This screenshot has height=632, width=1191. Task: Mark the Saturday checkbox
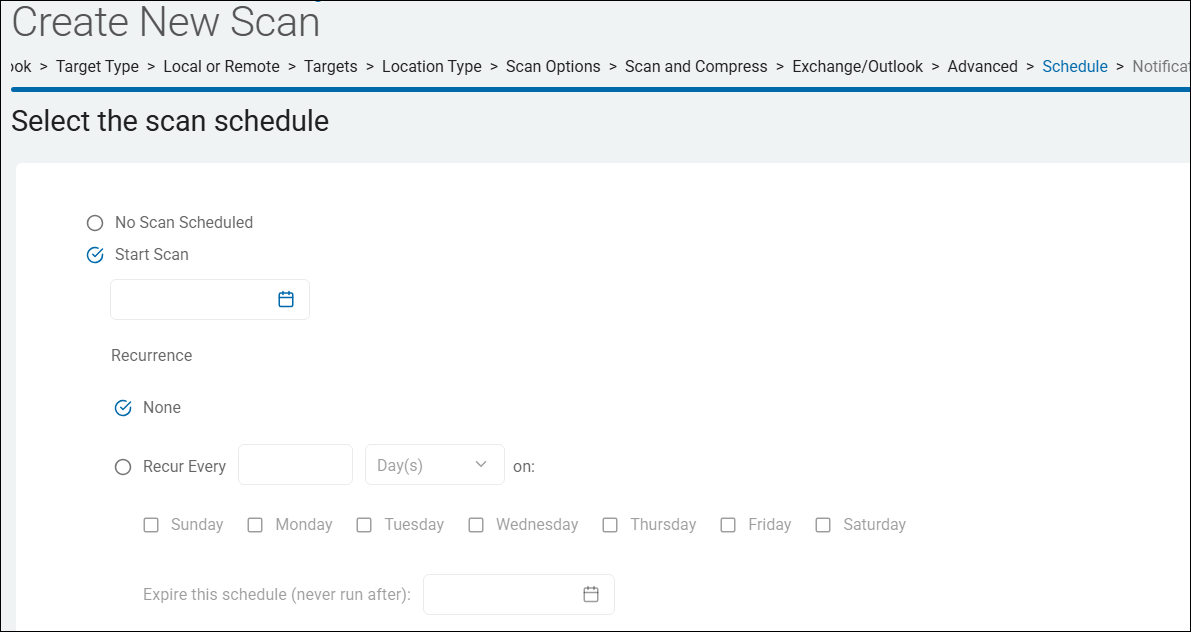(823, 525)
